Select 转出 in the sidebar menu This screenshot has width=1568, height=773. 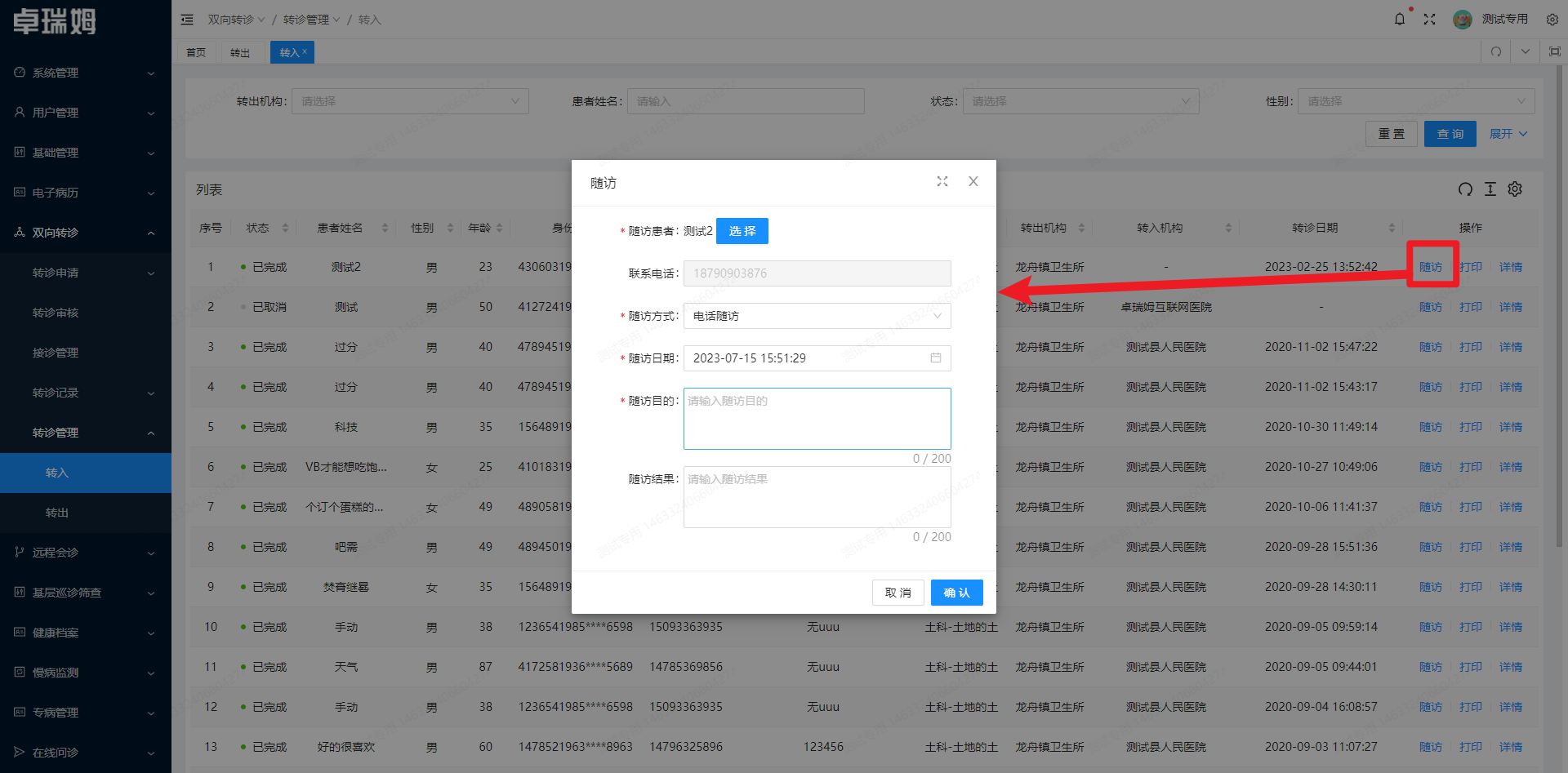pos(57,513)
